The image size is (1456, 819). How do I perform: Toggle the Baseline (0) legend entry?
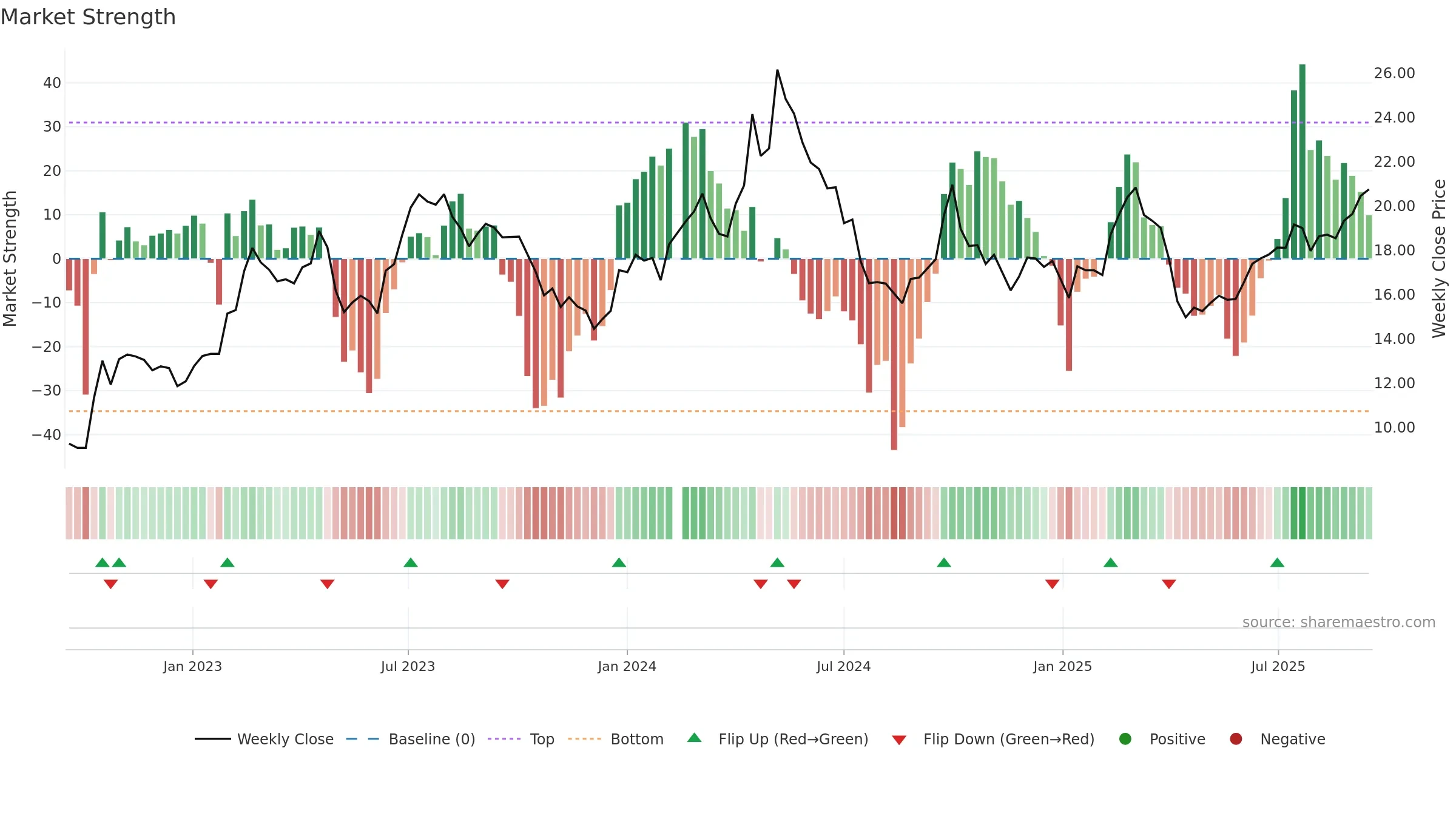coord(411,739)
